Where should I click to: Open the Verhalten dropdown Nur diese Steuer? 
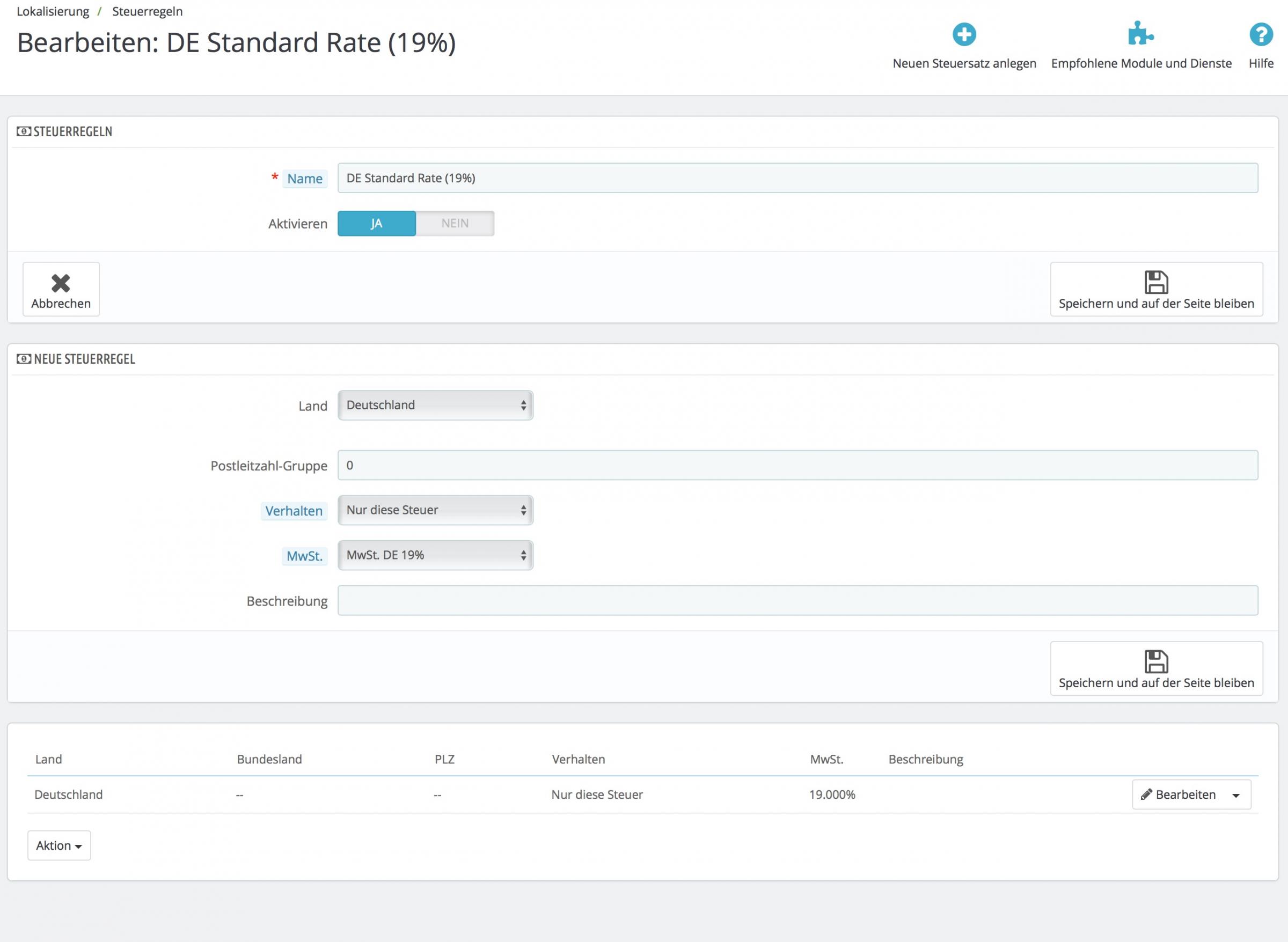(x=435, y=510)
